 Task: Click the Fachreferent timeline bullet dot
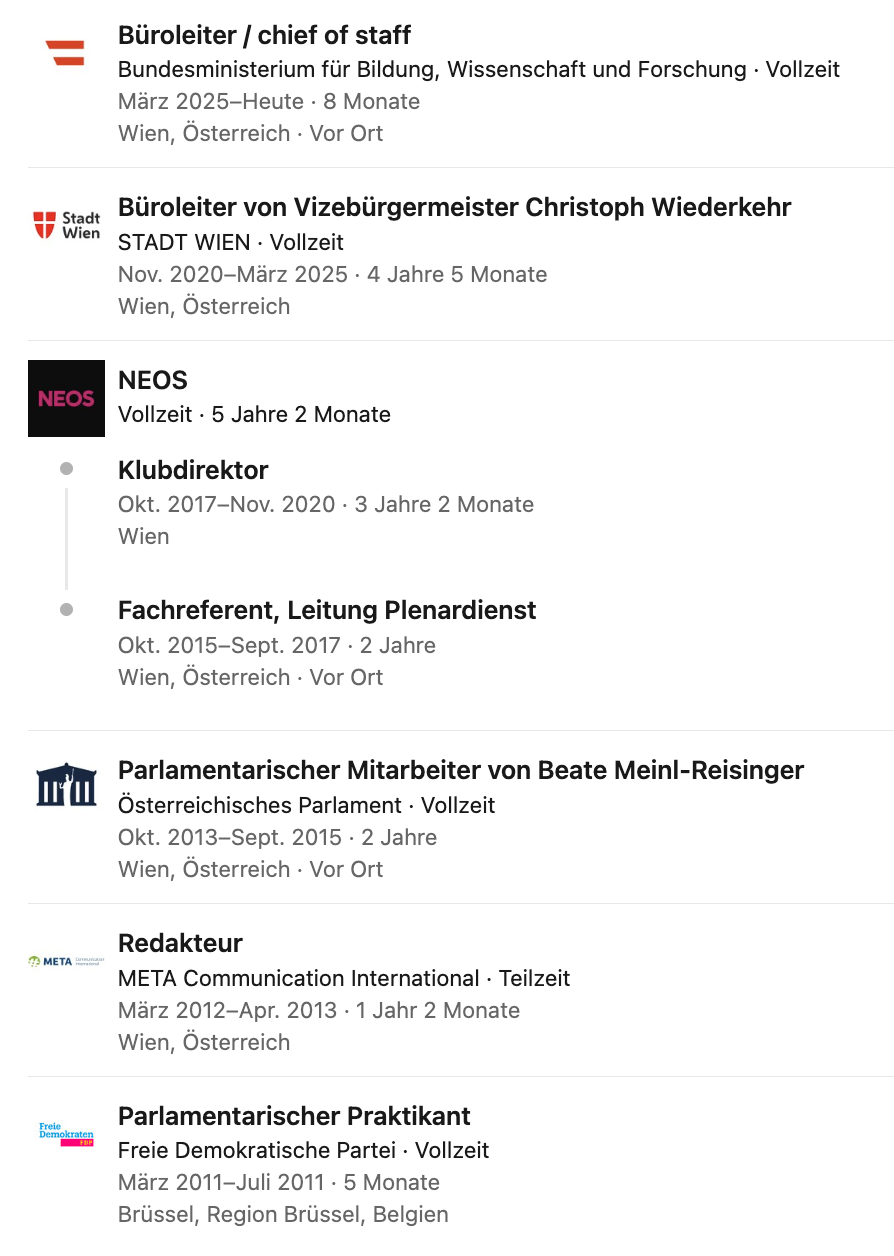click(66, 609)
